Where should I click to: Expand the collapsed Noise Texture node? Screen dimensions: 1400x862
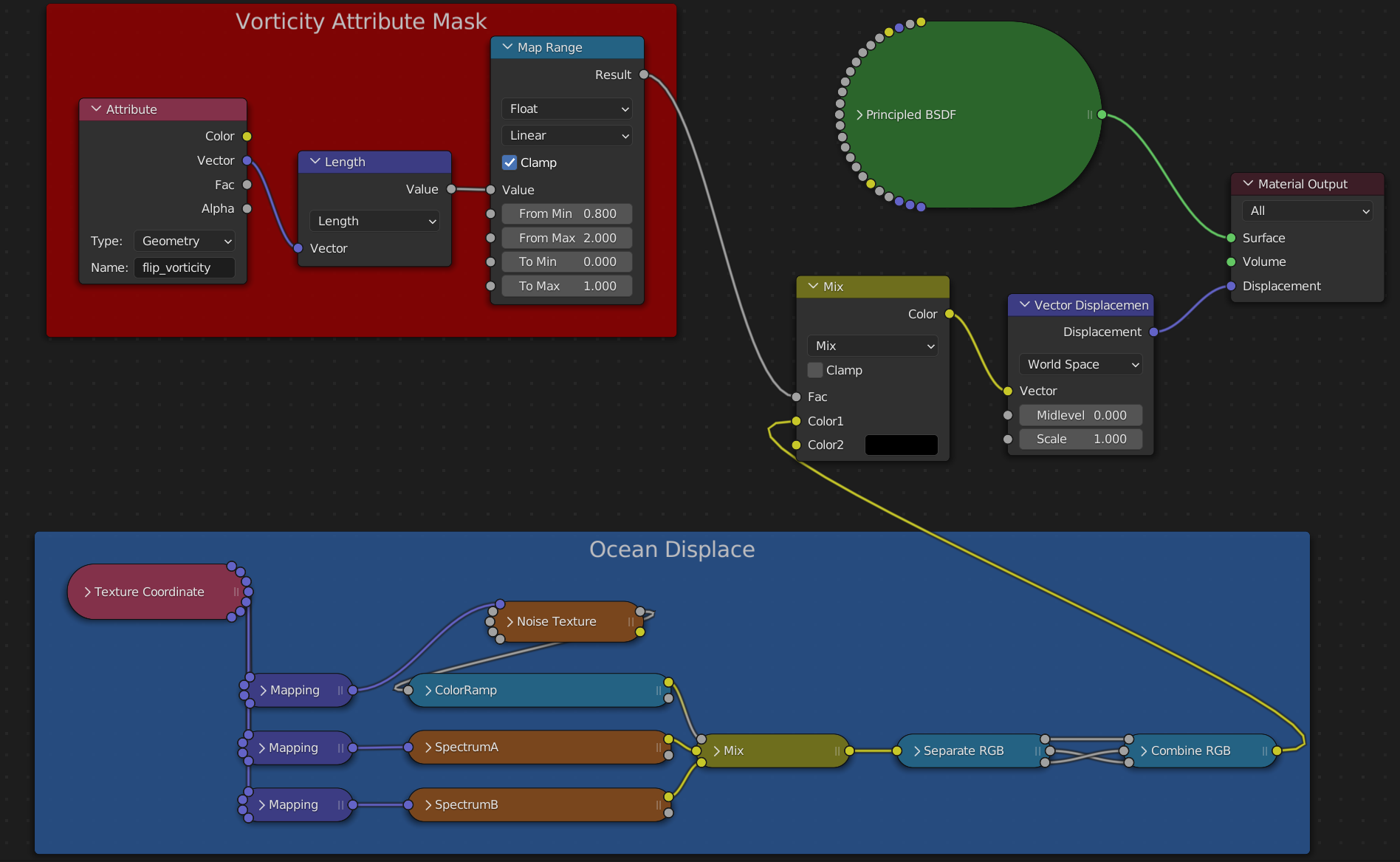pyautogui.click(x=510, y=622)
